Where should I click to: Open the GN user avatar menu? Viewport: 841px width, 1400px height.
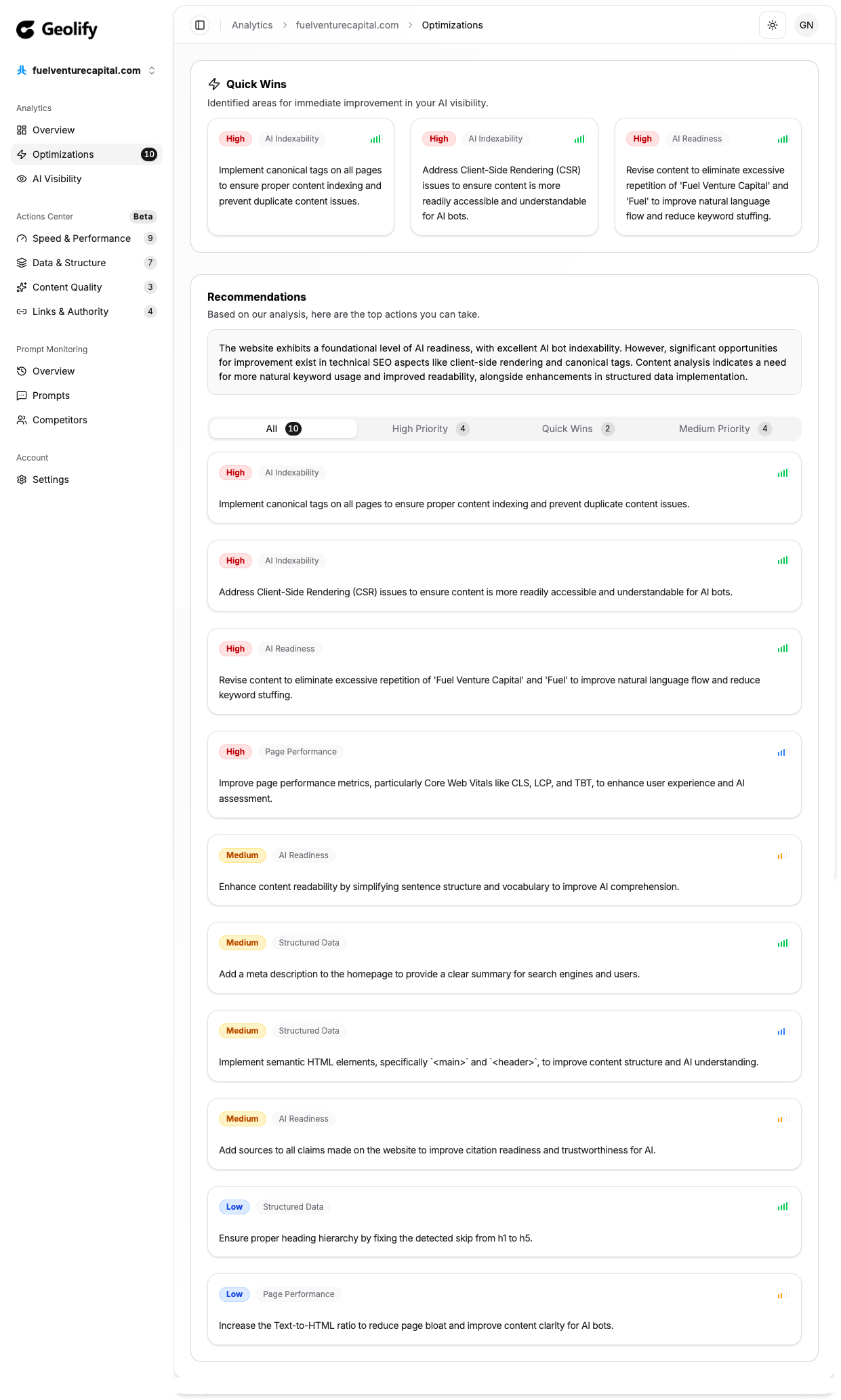click(806, 25)
